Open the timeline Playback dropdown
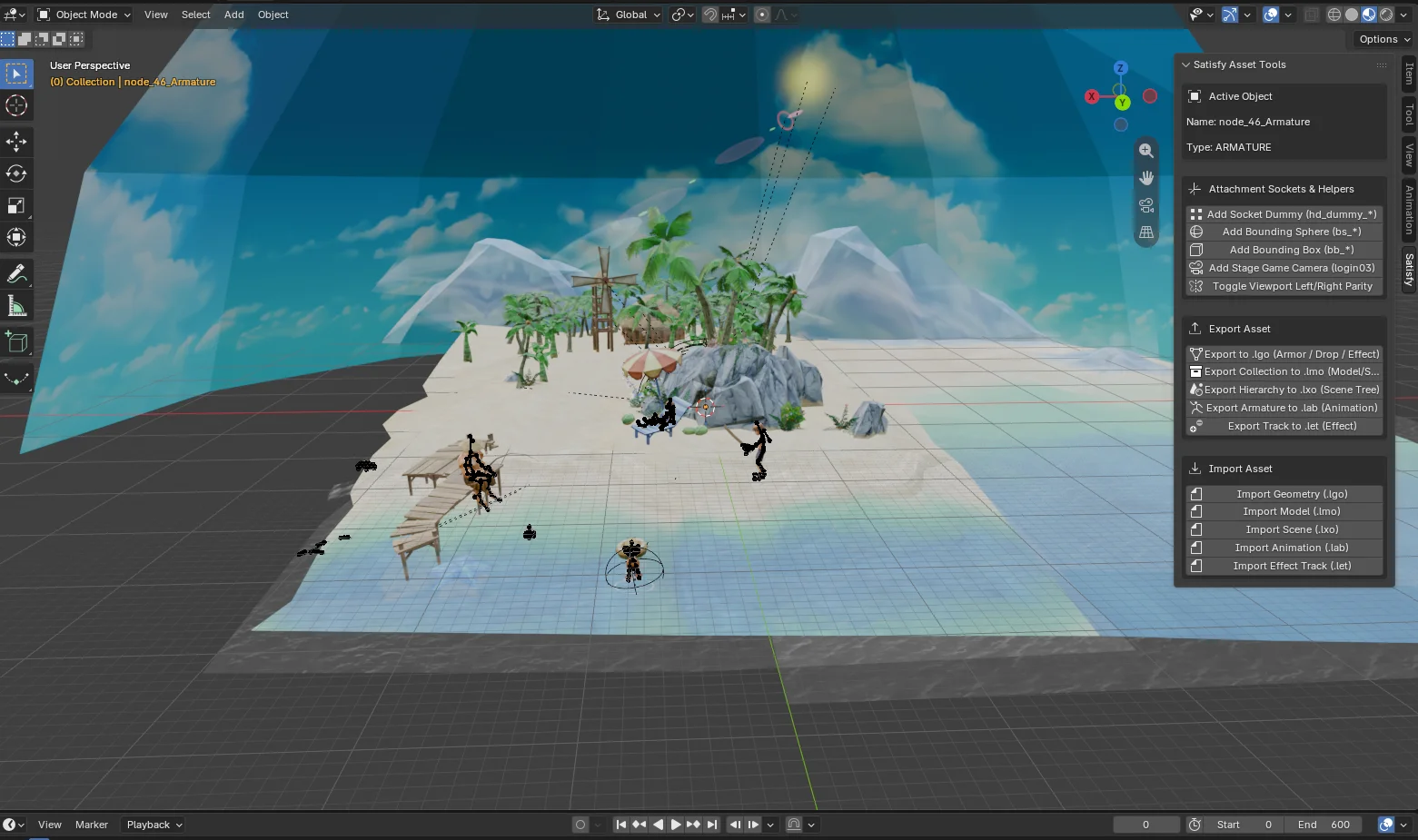Image resolution: width=1418 pixels, height=840 pixels. [154, 825]
